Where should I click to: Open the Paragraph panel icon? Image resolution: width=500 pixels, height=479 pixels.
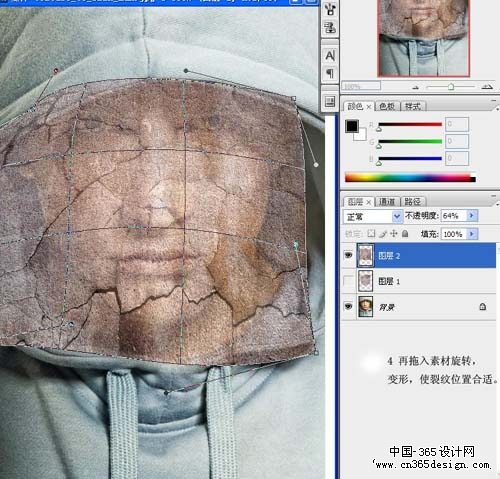point(330,73)
